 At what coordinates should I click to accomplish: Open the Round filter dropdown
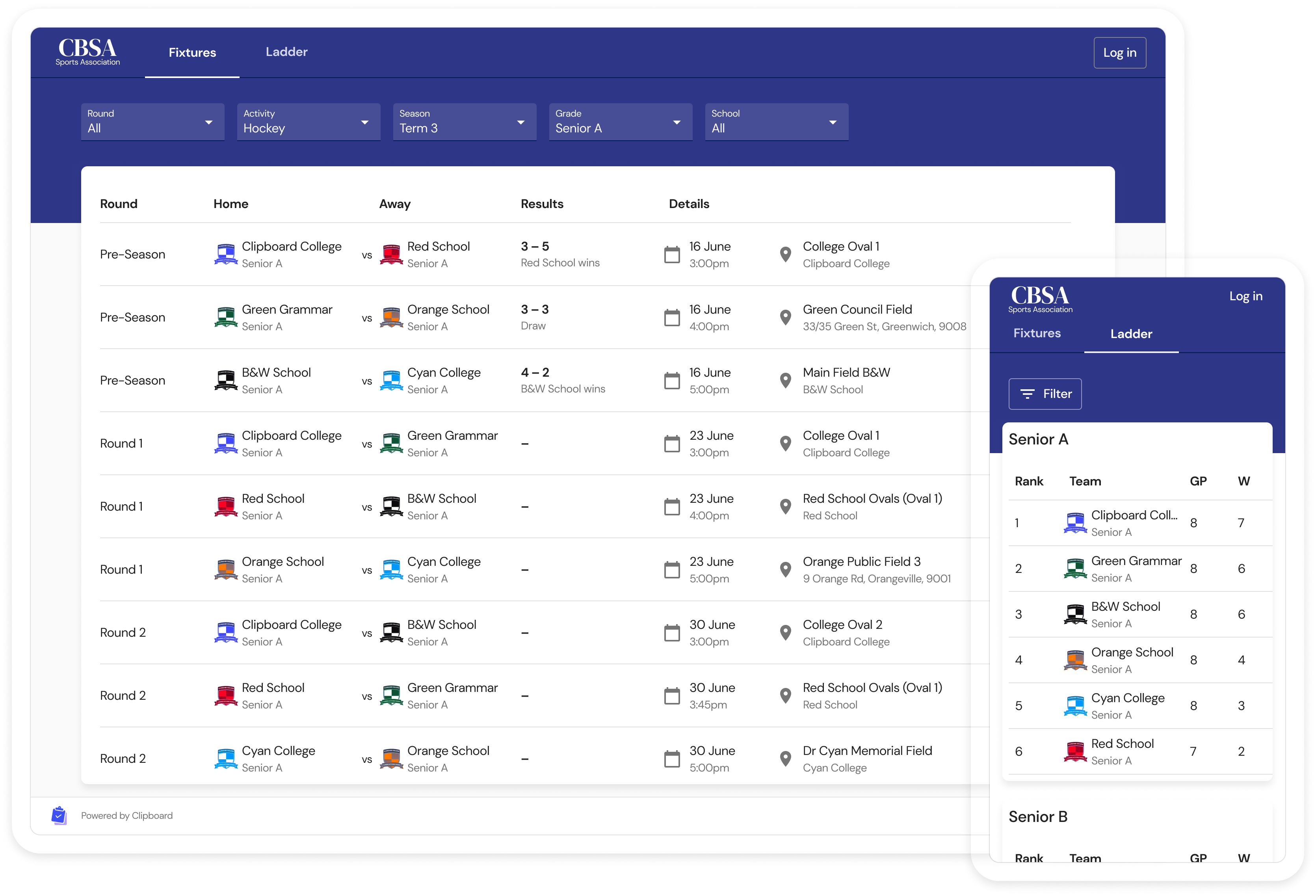point(152,122)
